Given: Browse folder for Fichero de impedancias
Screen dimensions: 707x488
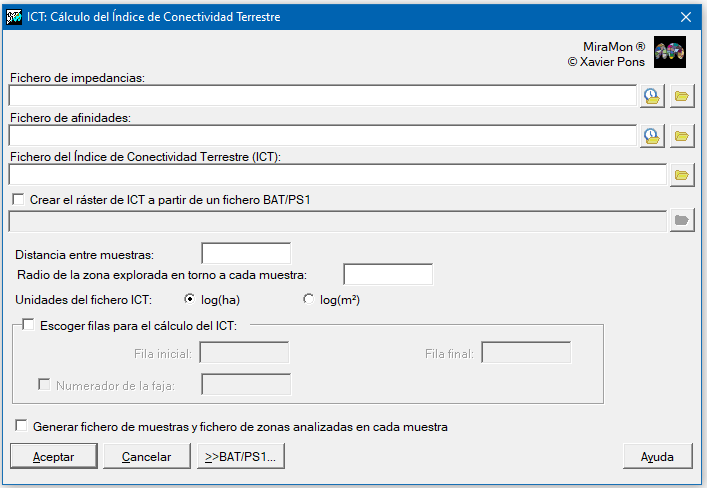Looking at the screenshot, I should (682, 96).
